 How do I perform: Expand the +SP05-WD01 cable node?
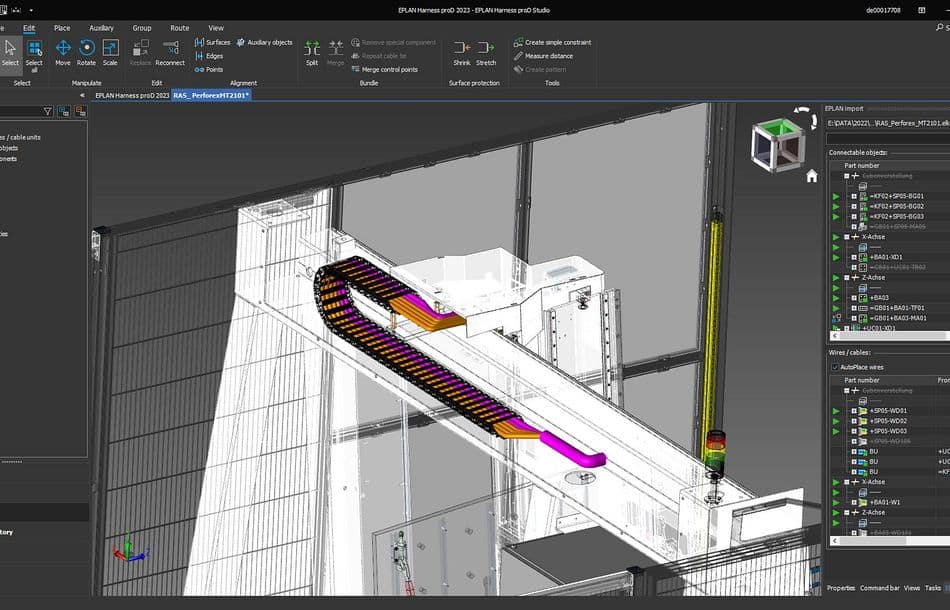854,411
